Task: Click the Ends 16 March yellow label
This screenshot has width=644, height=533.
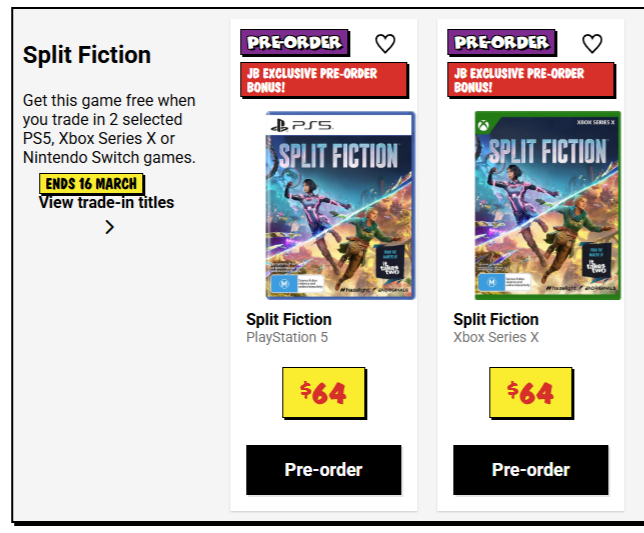Action: click(x=91, y=184)
